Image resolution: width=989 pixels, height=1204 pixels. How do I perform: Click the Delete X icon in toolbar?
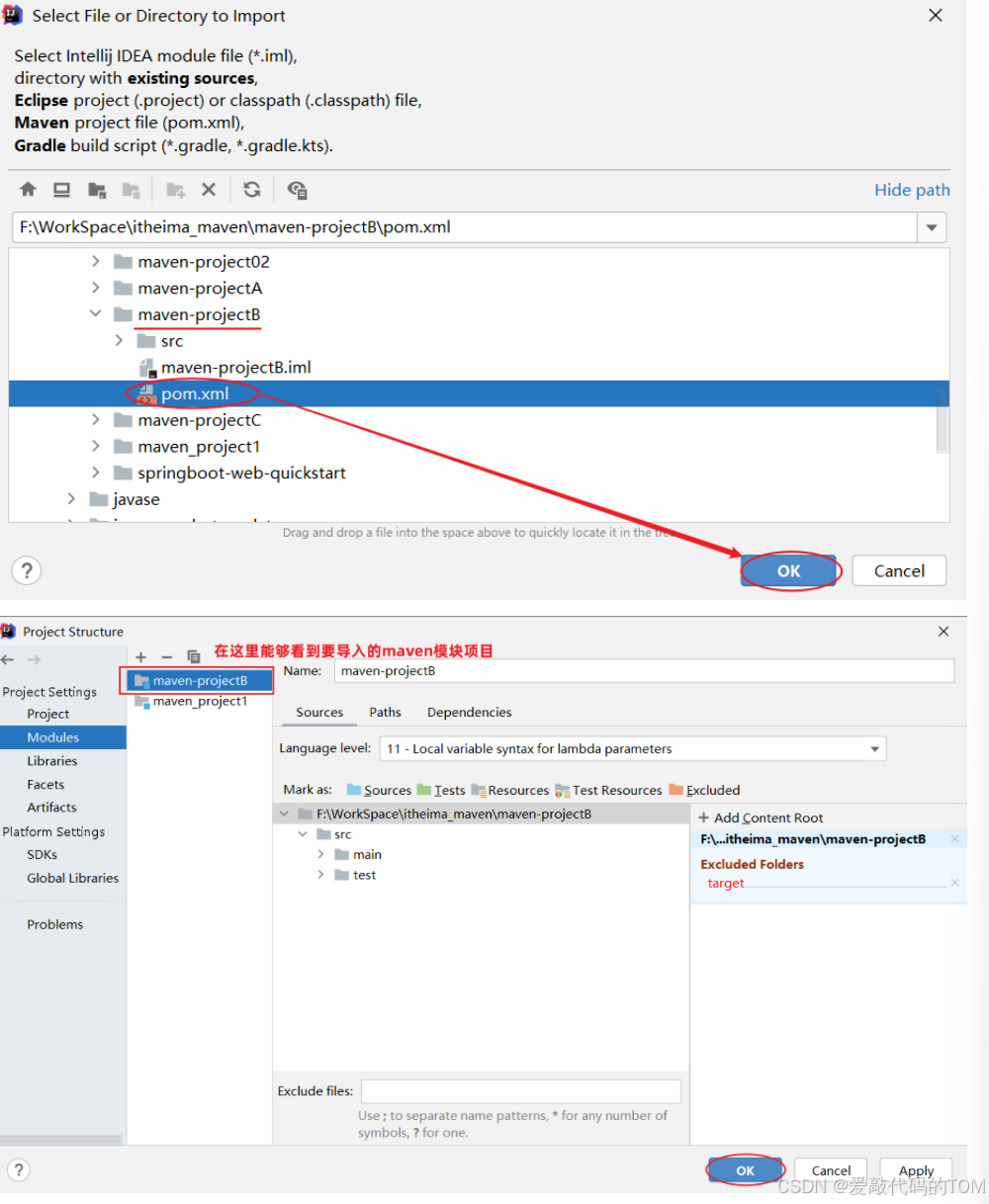pyautogui.click(x=209, y=190)
